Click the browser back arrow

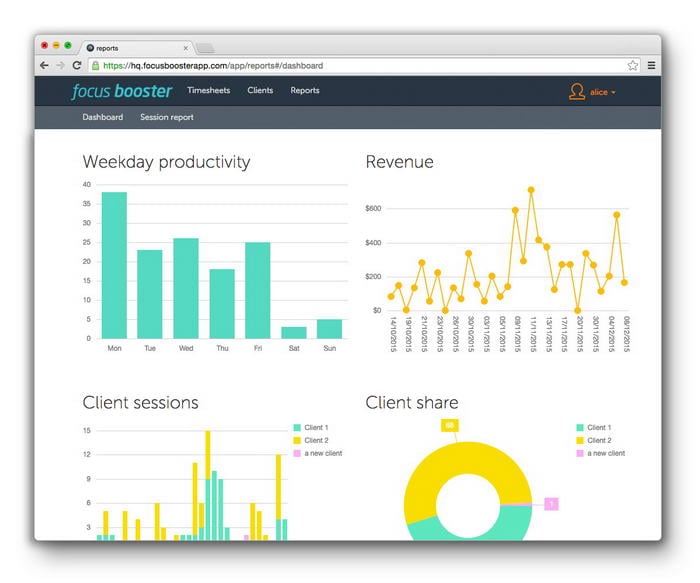coord(44,66)
